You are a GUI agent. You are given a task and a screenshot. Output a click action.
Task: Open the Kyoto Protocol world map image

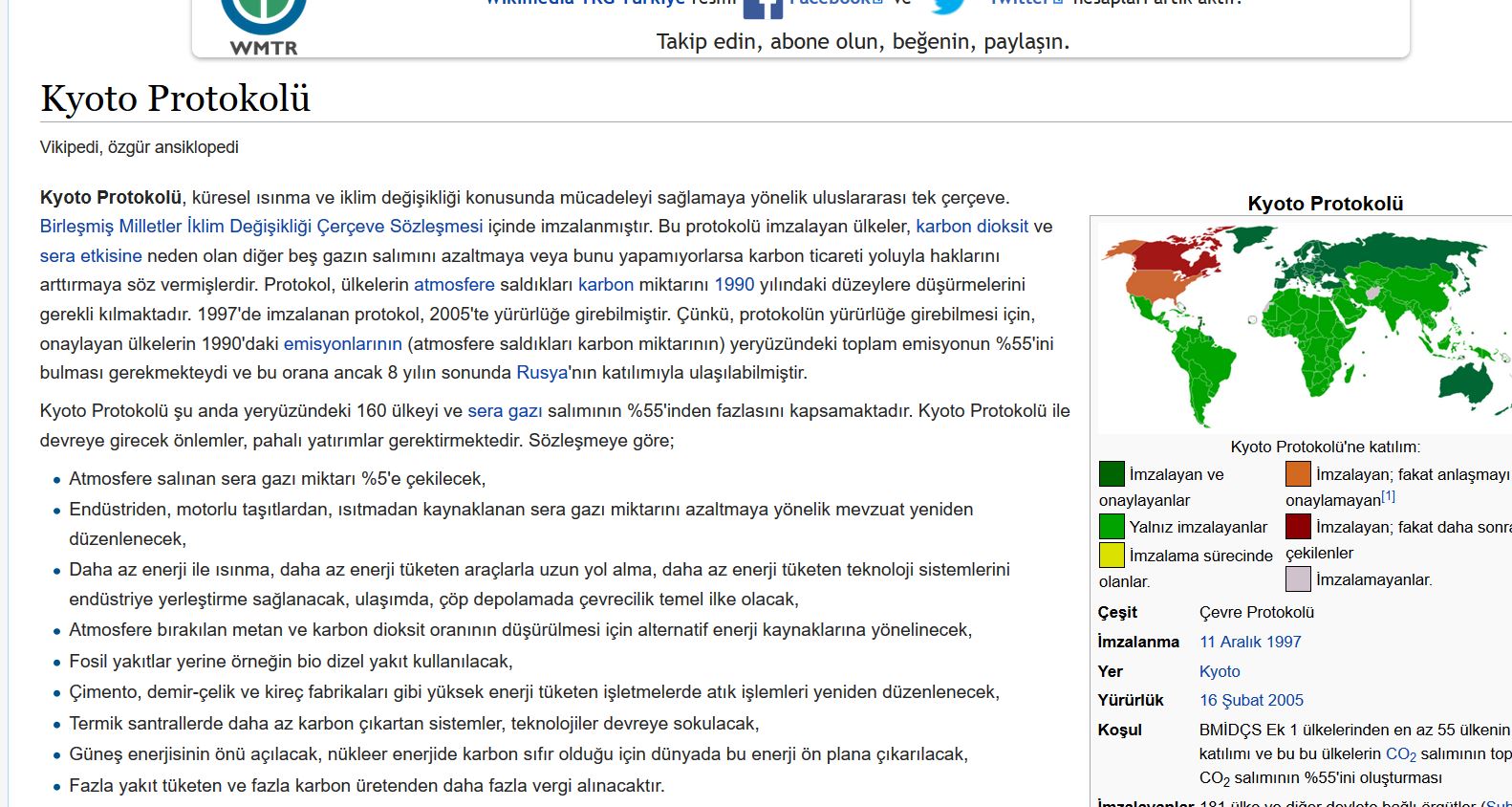(1305, 326)
